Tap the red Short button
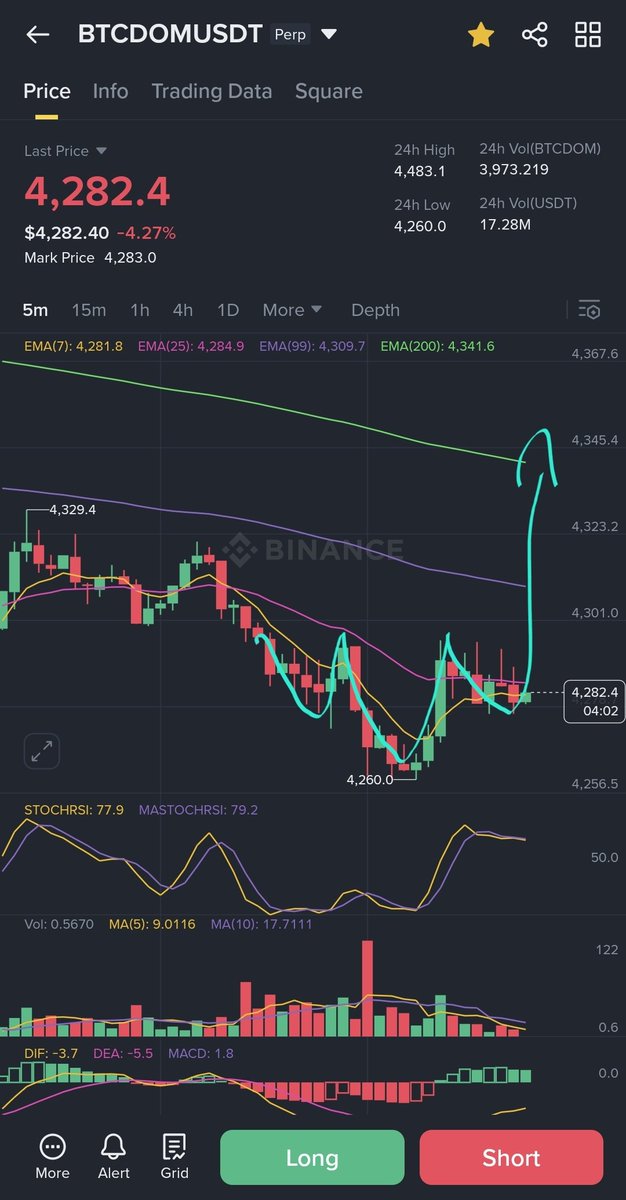Viewport: 626px width, 1200px height. tap(511, 1157)
